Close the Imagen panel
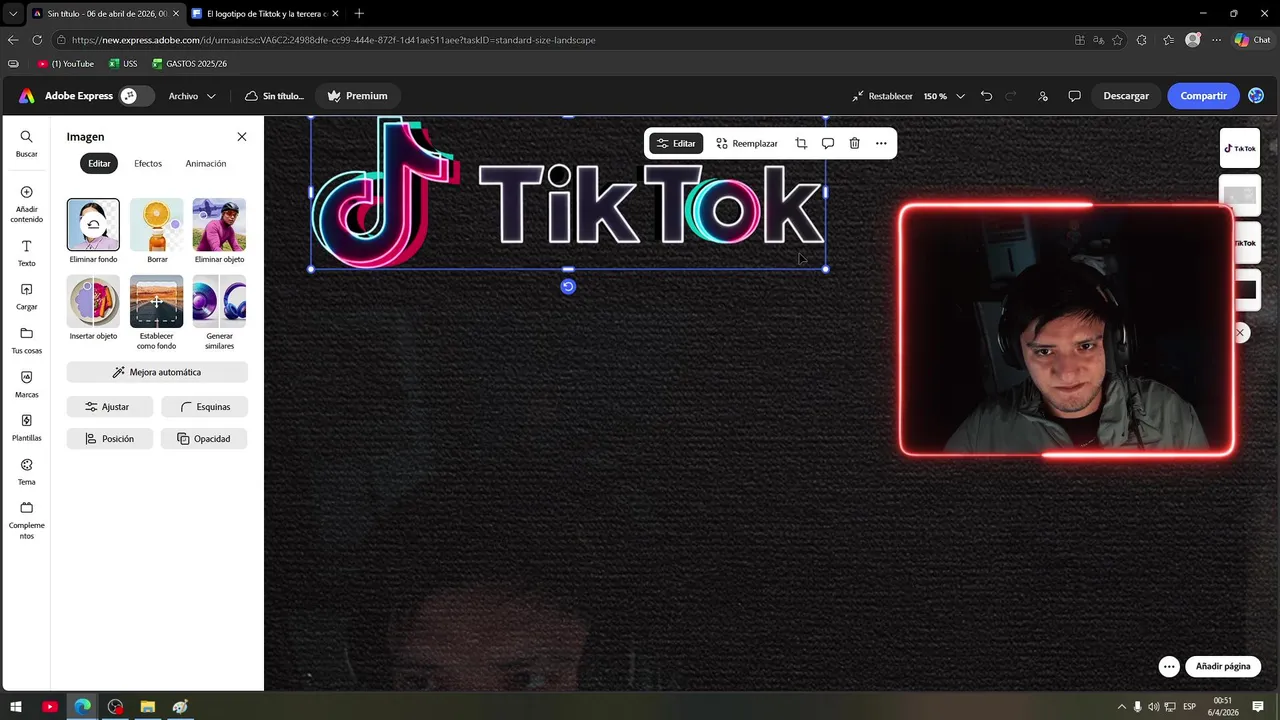This screenshot has height=720, width=1280. click(241, 137)
